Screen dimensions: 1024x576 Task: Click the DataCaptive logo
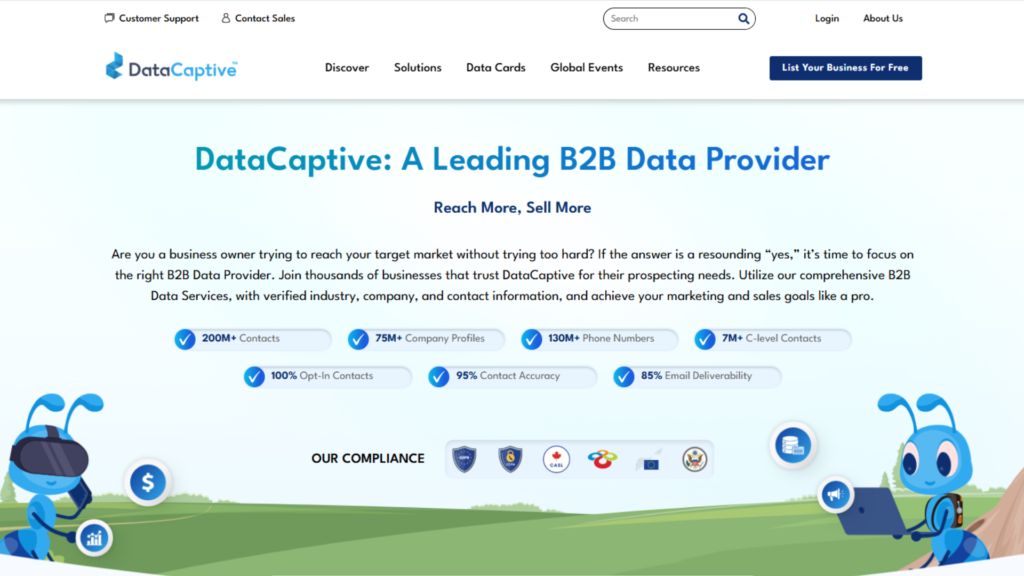172,67
